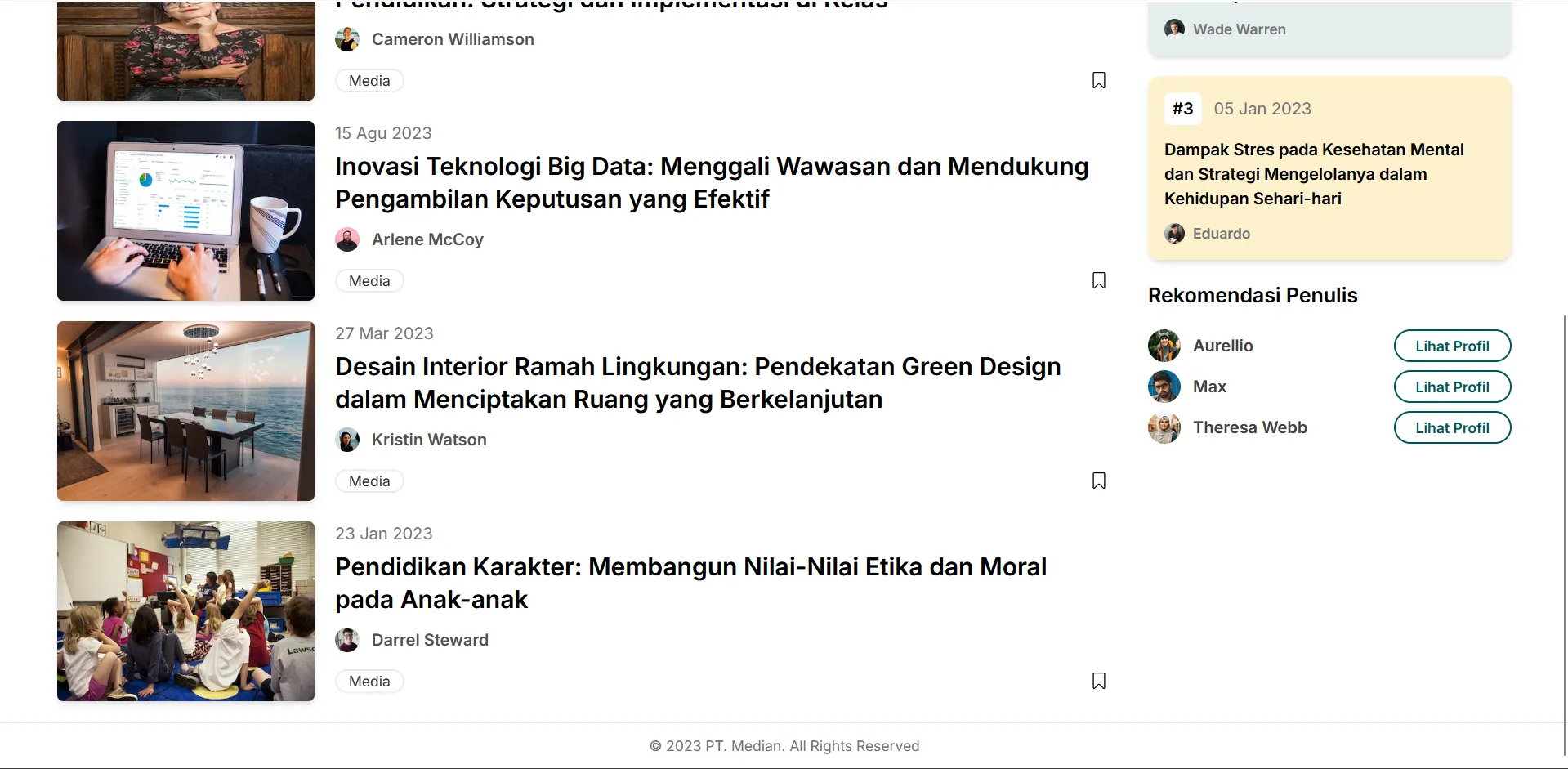Bookmark the Pendidikan Karakter article
This screenshot has height=769, width=1568.
click(x=1098, y=681)
